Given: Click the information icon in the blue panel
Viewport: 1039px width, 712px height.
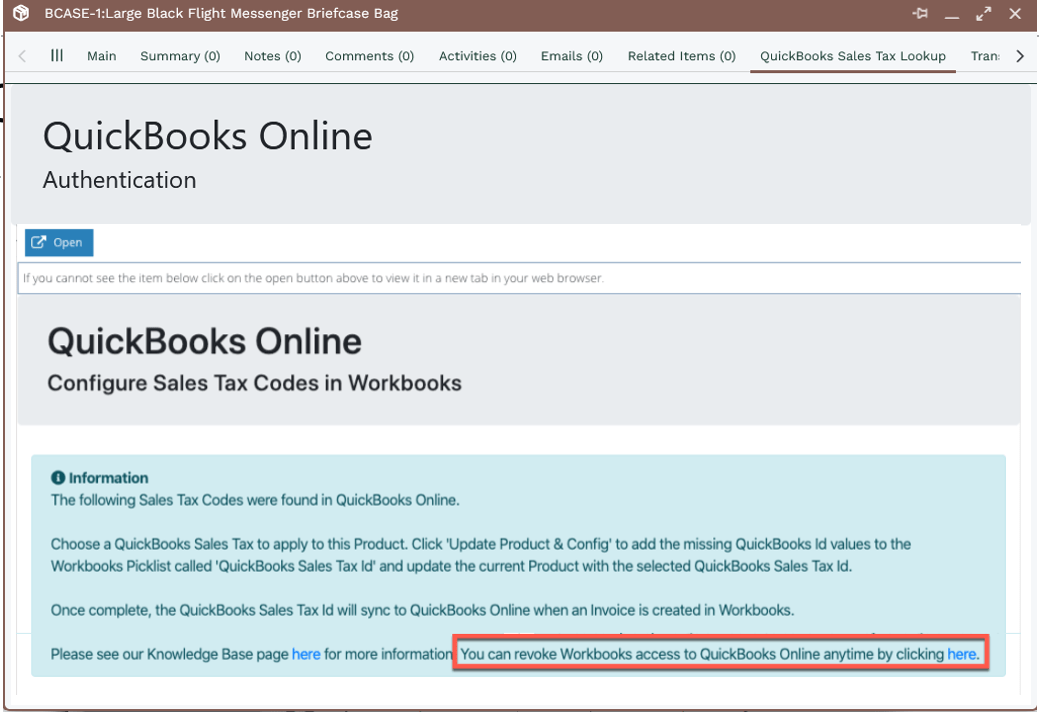Looking at the screenshot, I should (x=58, y=478).
